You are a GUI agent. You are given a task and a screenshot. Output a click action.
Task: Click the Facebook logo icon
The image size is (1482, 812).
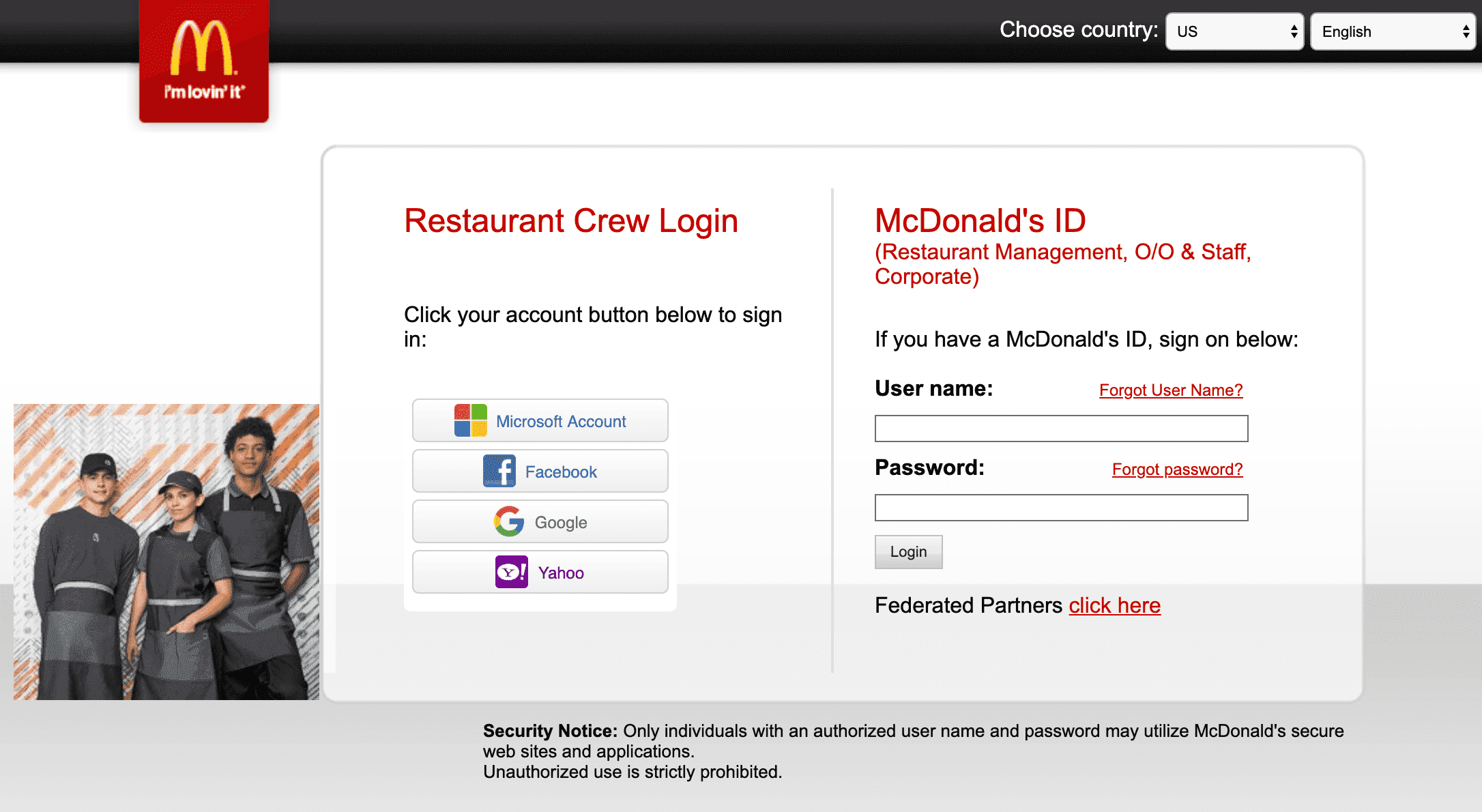pos(499,471)
